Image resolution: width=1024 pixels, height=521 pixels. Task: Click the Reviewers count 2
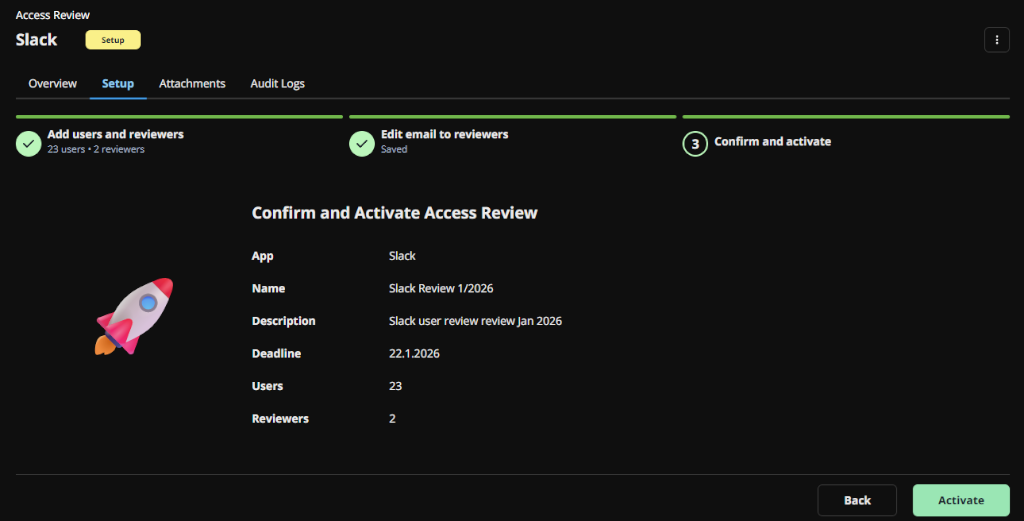(x=392, y=419)
